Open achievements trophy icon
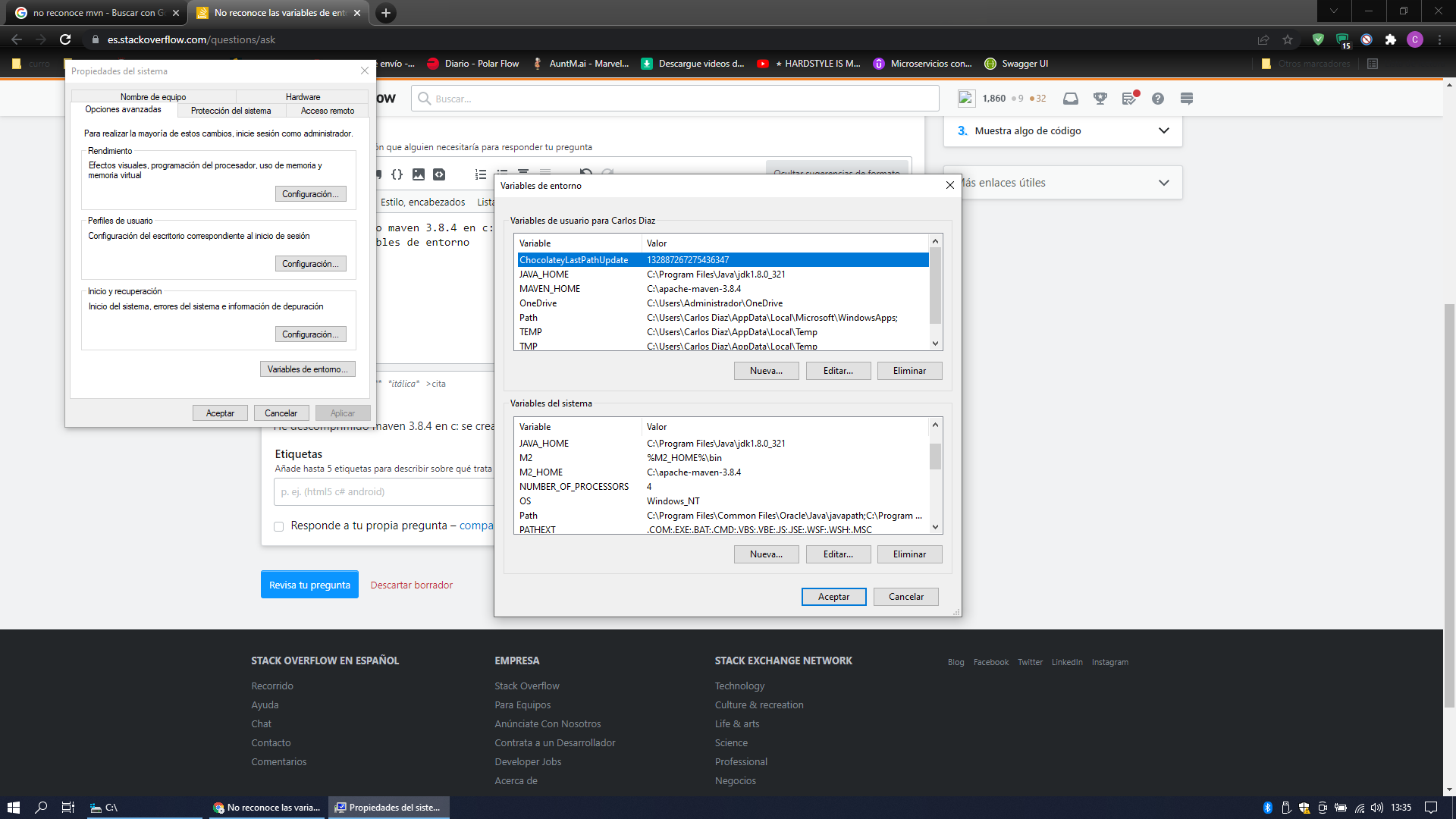1456x819 pixels. click(x=1100, y=99)
